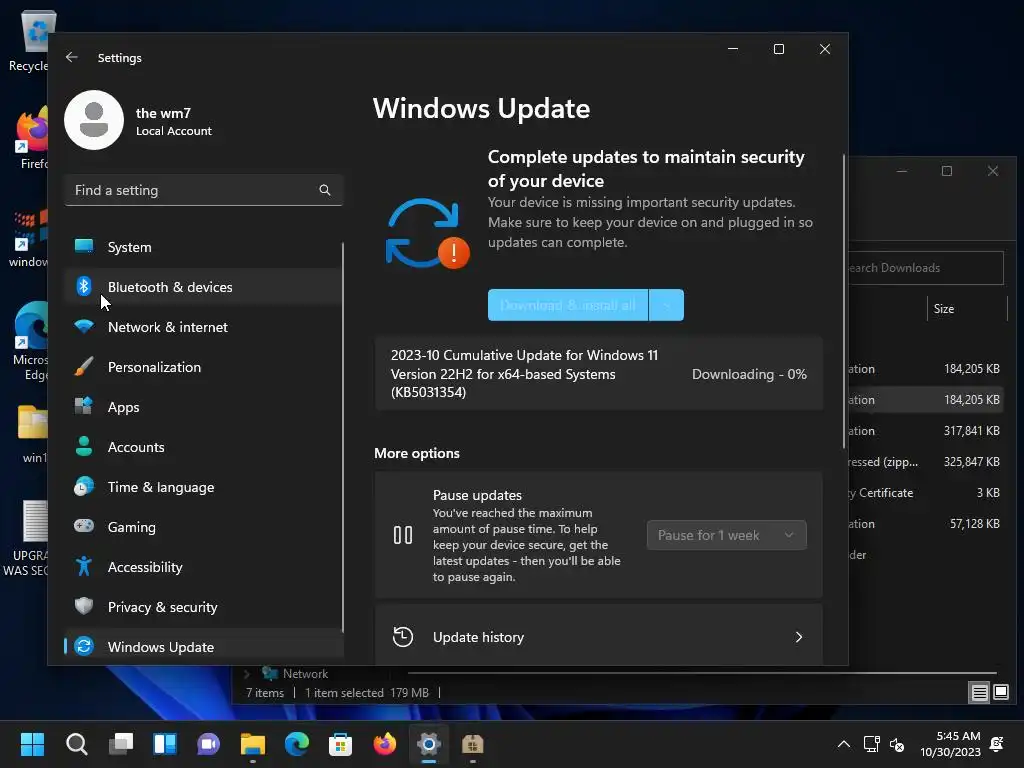Click the Recycle Bin desktop icon
Viewport: 1024px width, 768px height.
[x=29, y=40]
